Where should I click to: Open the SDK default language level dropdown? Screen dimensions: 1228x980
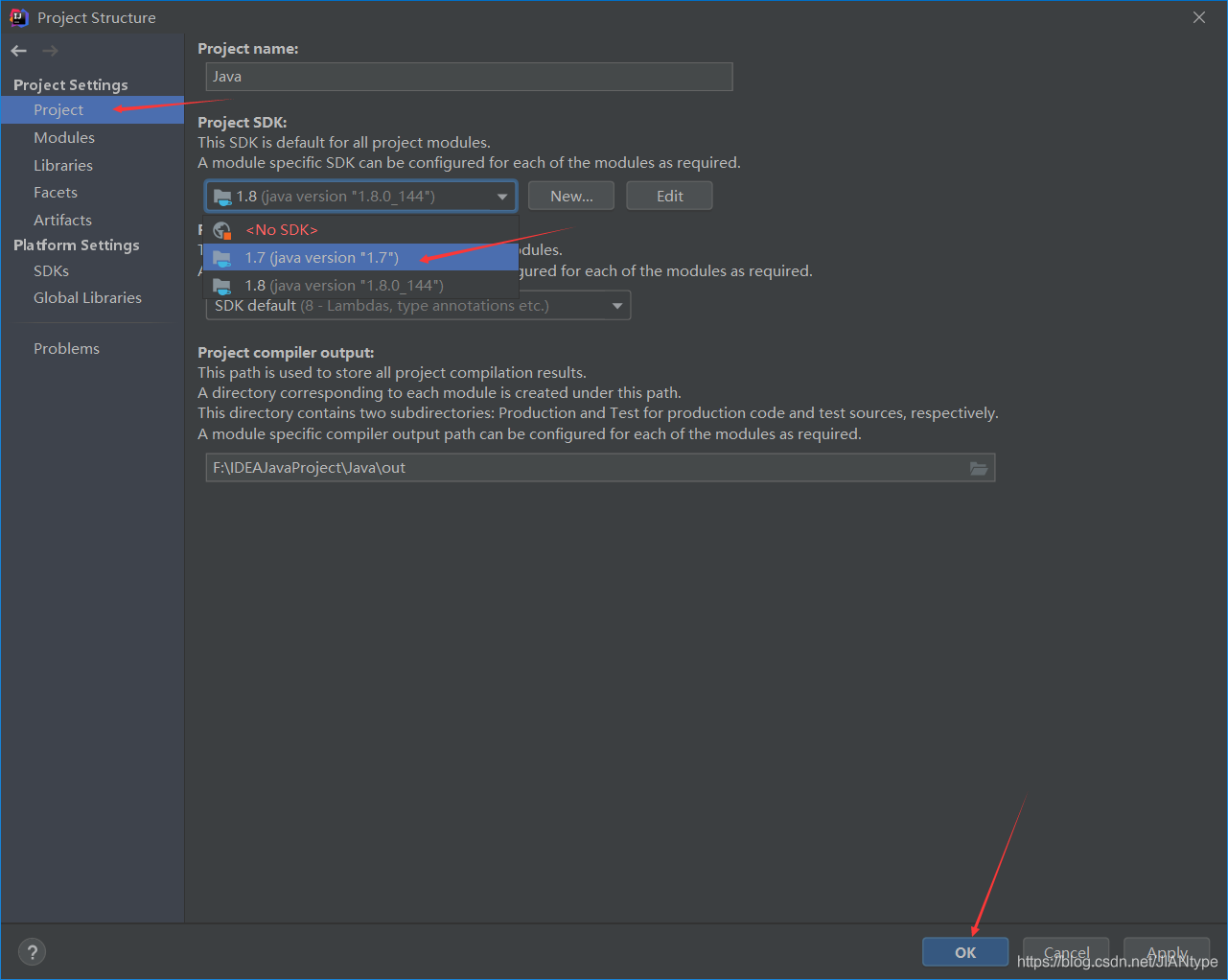click(x=418, y=306)
